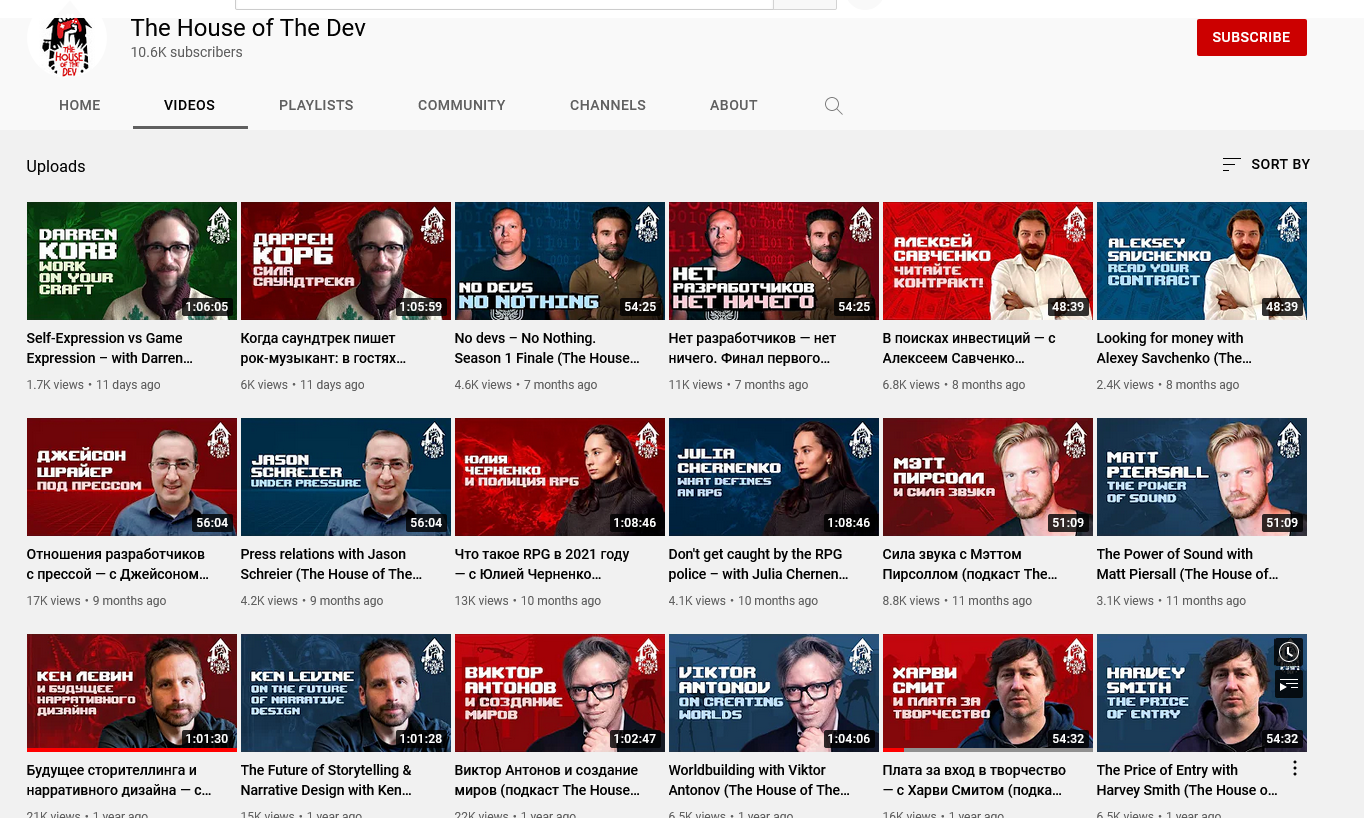Click title 'Don't get caught by the RPG police'
The height and width of the screenshot is (818, 1364).
(x=758, y=564)
